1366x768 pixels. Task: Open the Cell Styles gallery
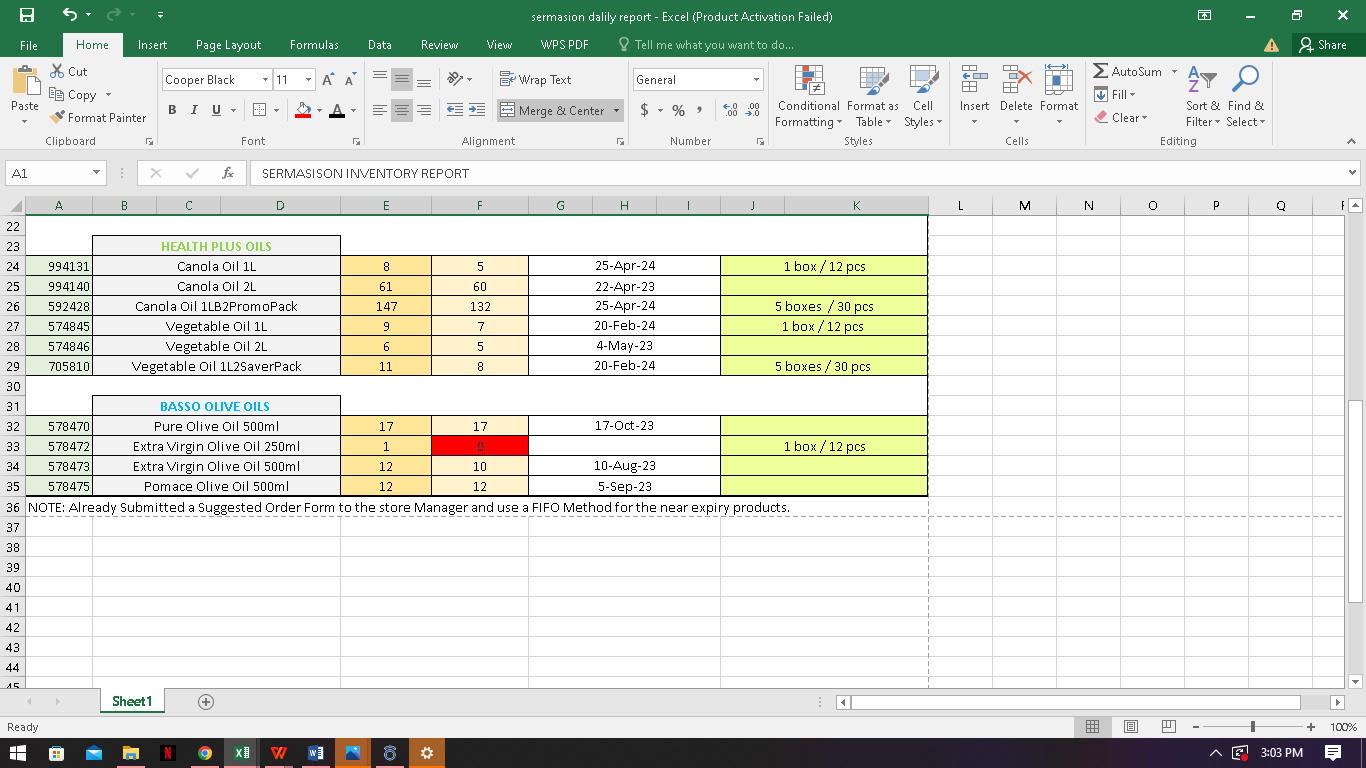click(x=923, y=97)
